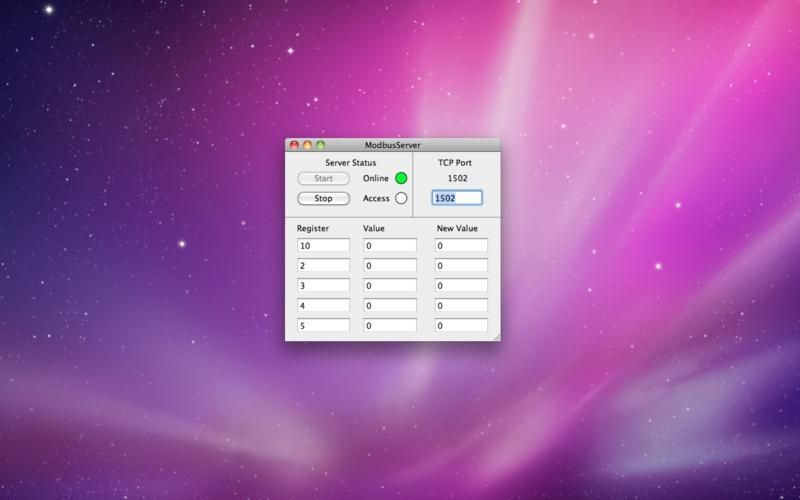Click the white Access indicator circle
800x500 pixels.
click(401, 198)
